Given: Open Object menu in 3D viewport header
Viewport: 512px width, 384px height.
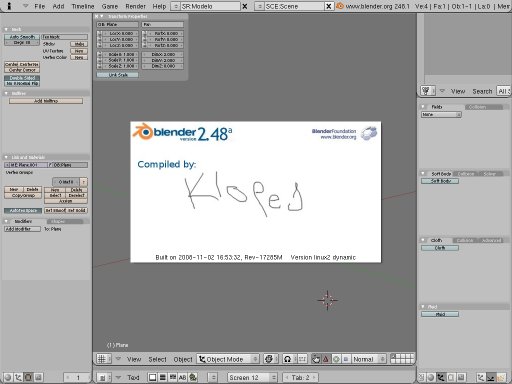Looking at the screenshot, I should (x=183, y=359).
